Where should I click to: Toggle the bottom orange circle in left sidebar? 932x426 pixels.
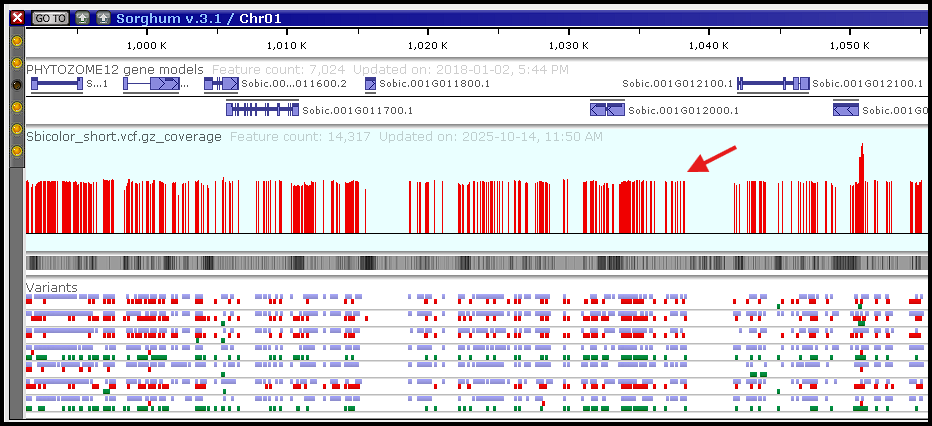click(x=17, y=151)
